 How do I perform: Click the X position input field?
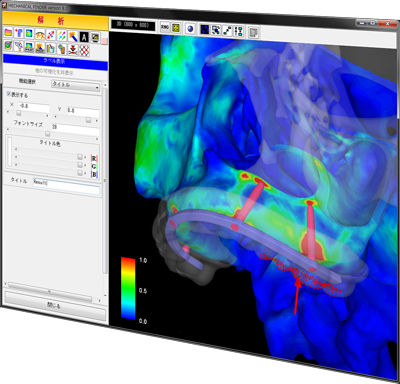point(34,107)
